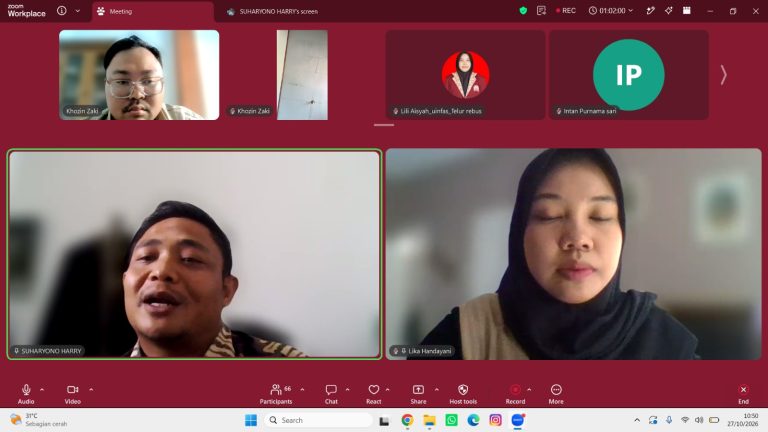Open the Wi-Fi network tray icon
The height and width of the screenshot is (432, 768).
(x=685, y=420)
